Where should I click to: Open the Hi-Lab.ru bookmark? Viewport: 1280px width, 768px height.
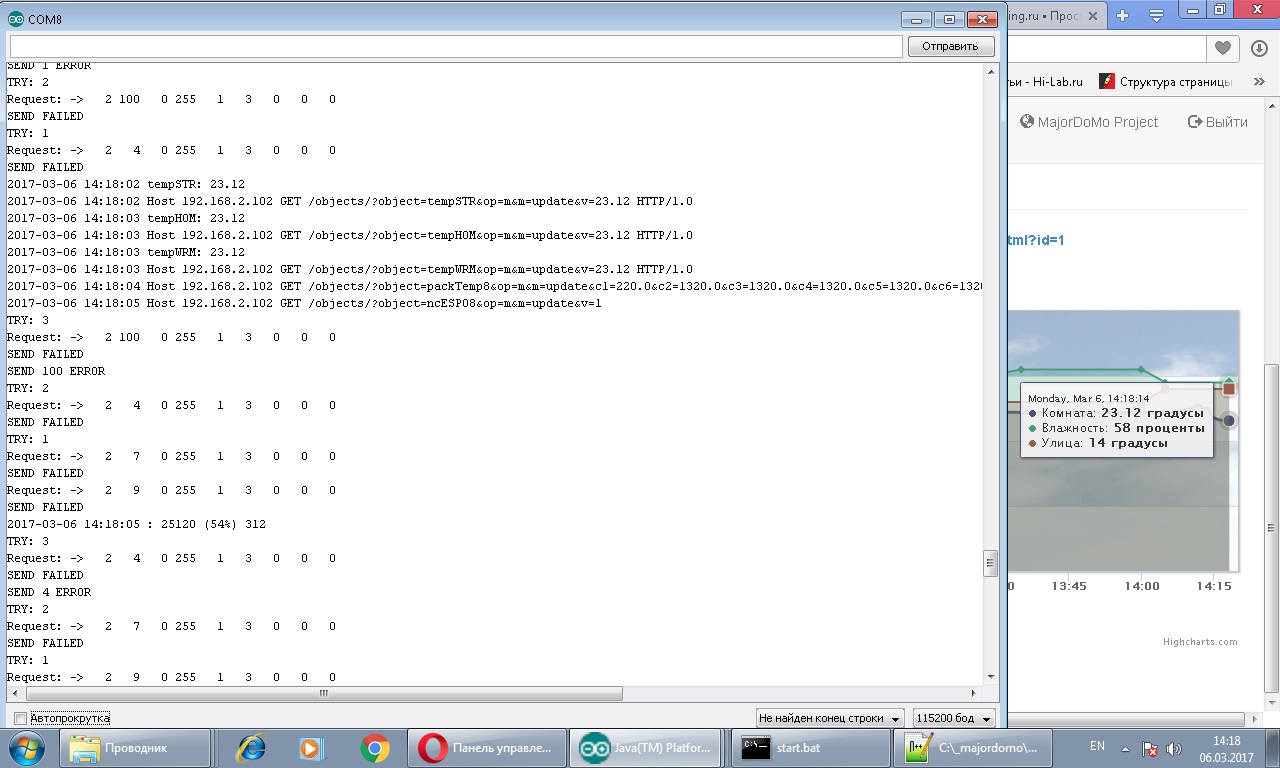pyautogui.click(x=1048, y=81)
